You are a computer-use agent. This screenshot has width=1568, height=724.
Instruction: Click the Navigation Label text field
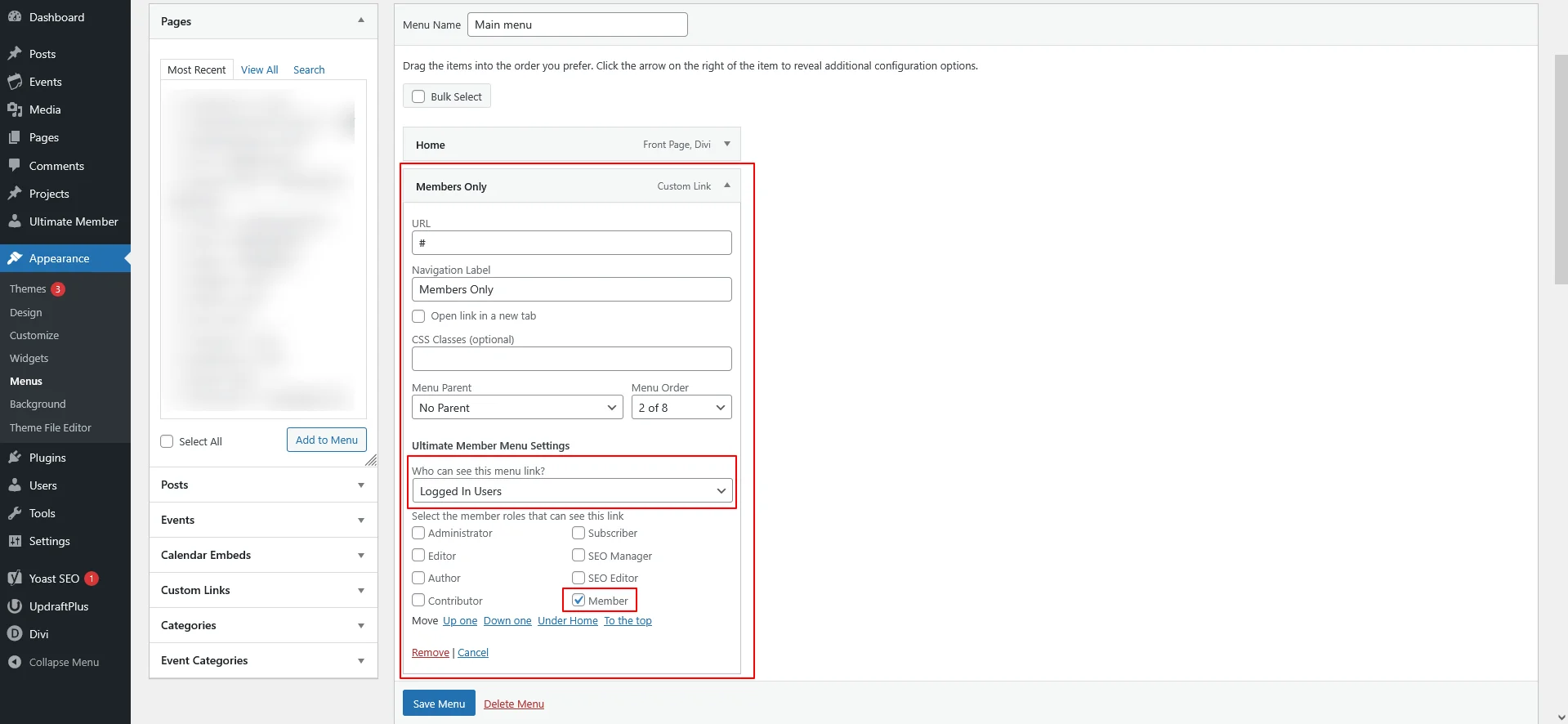click(571, 289)
